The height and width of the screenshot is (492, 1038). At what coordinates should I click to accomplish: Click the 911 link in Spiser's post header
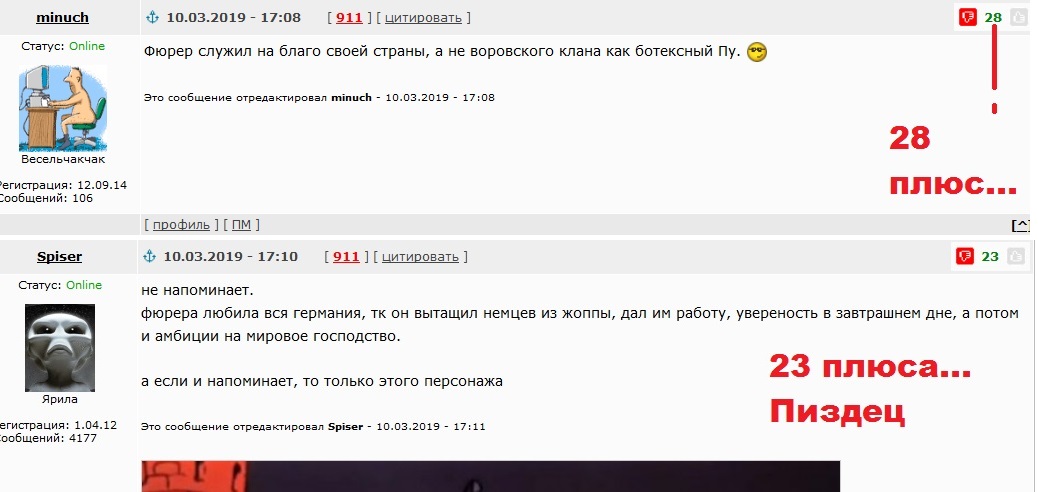pos(346,256)
